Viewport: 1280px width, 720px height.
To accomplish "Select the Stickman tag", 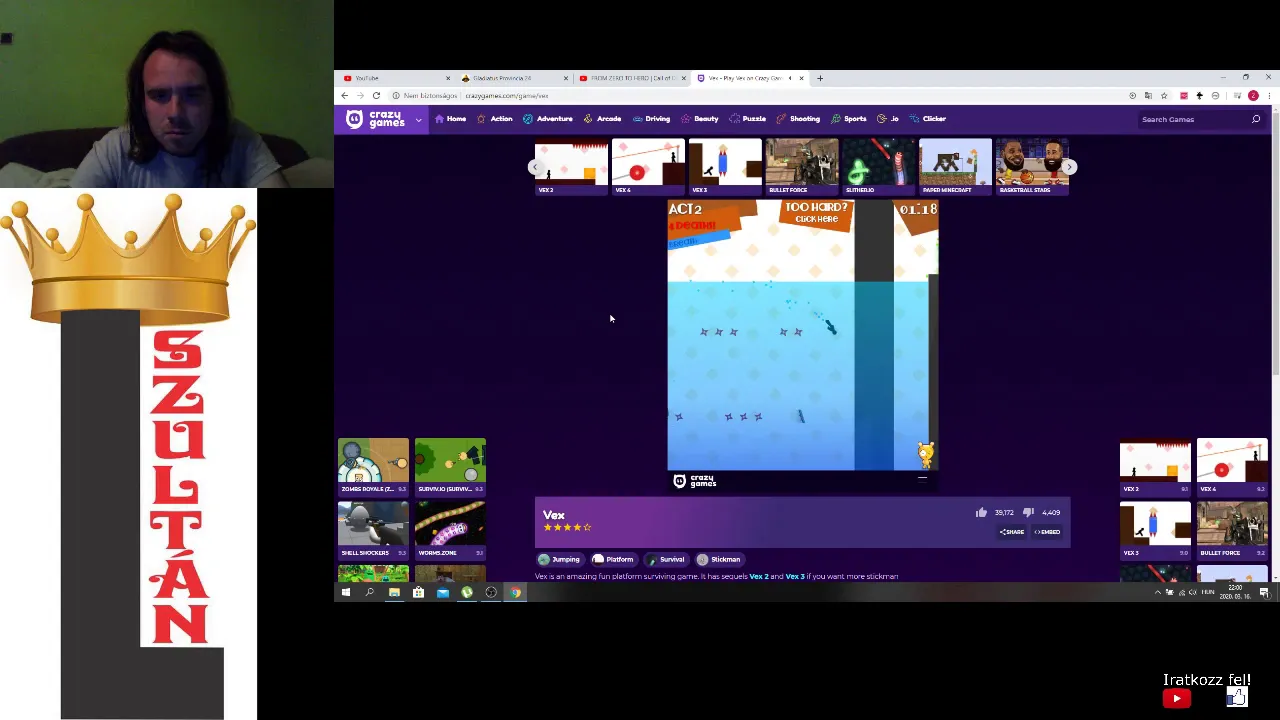I will (718, 560).
